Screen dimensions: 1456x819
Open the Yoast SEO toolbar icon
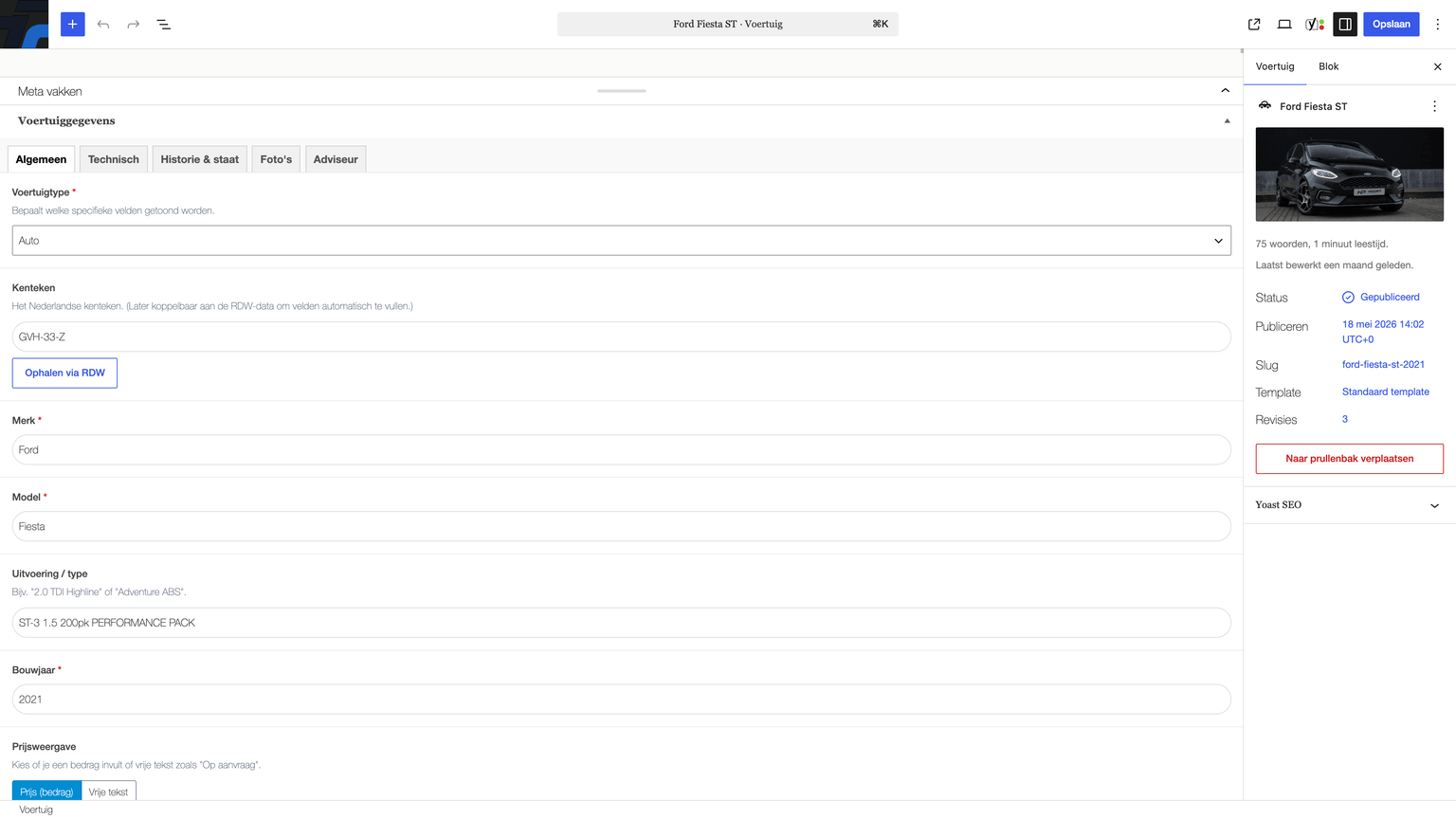[x=1315, y=24]
